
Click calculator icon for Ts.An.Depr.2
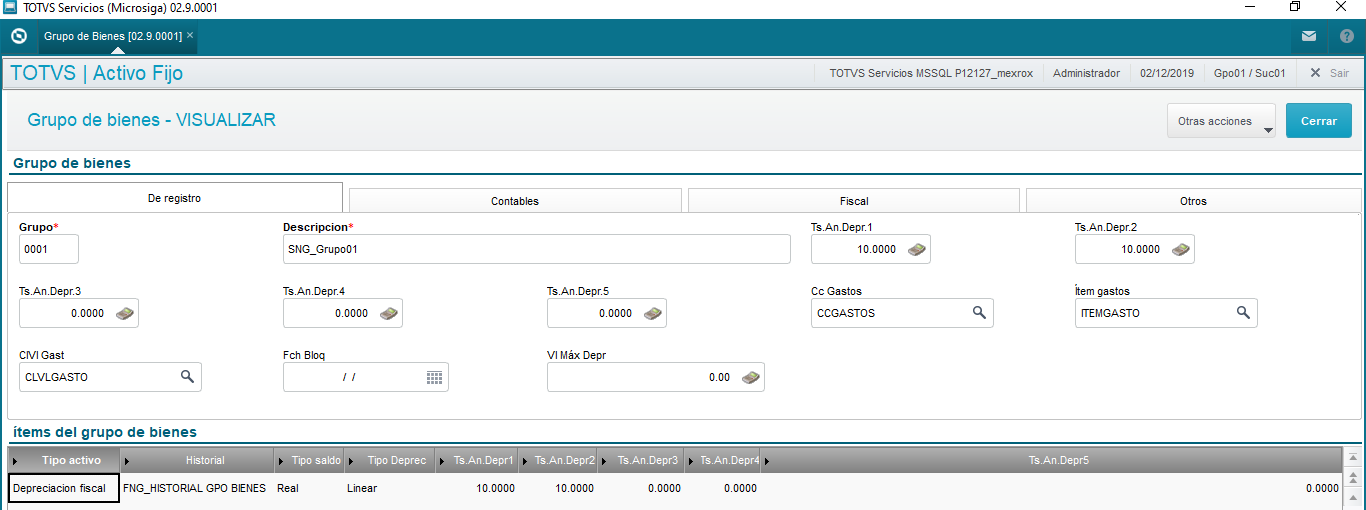[x=1181, y=249]
